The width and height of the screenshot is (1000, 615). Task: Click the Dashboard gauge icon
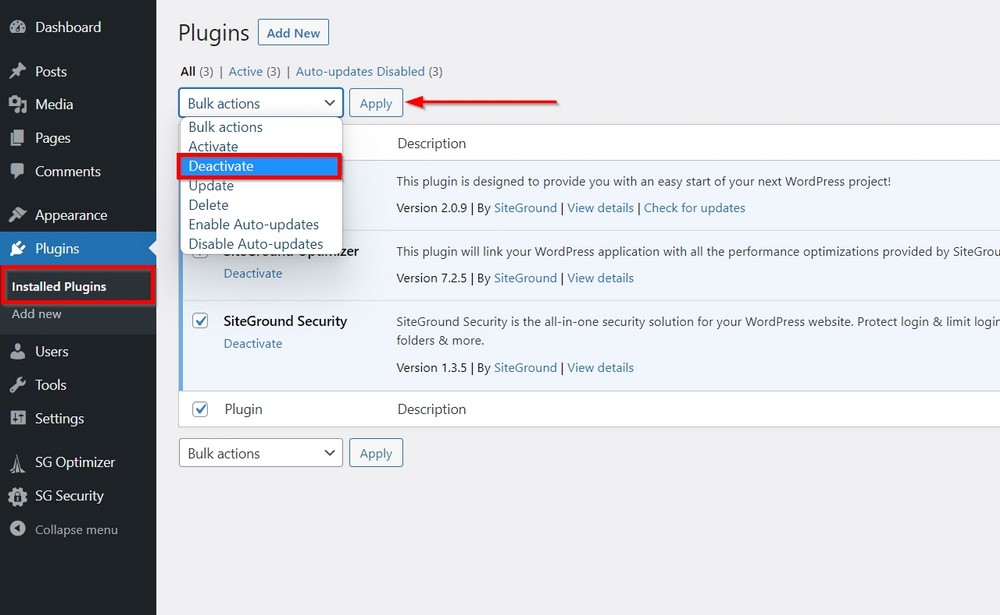(x=18, y=27)
